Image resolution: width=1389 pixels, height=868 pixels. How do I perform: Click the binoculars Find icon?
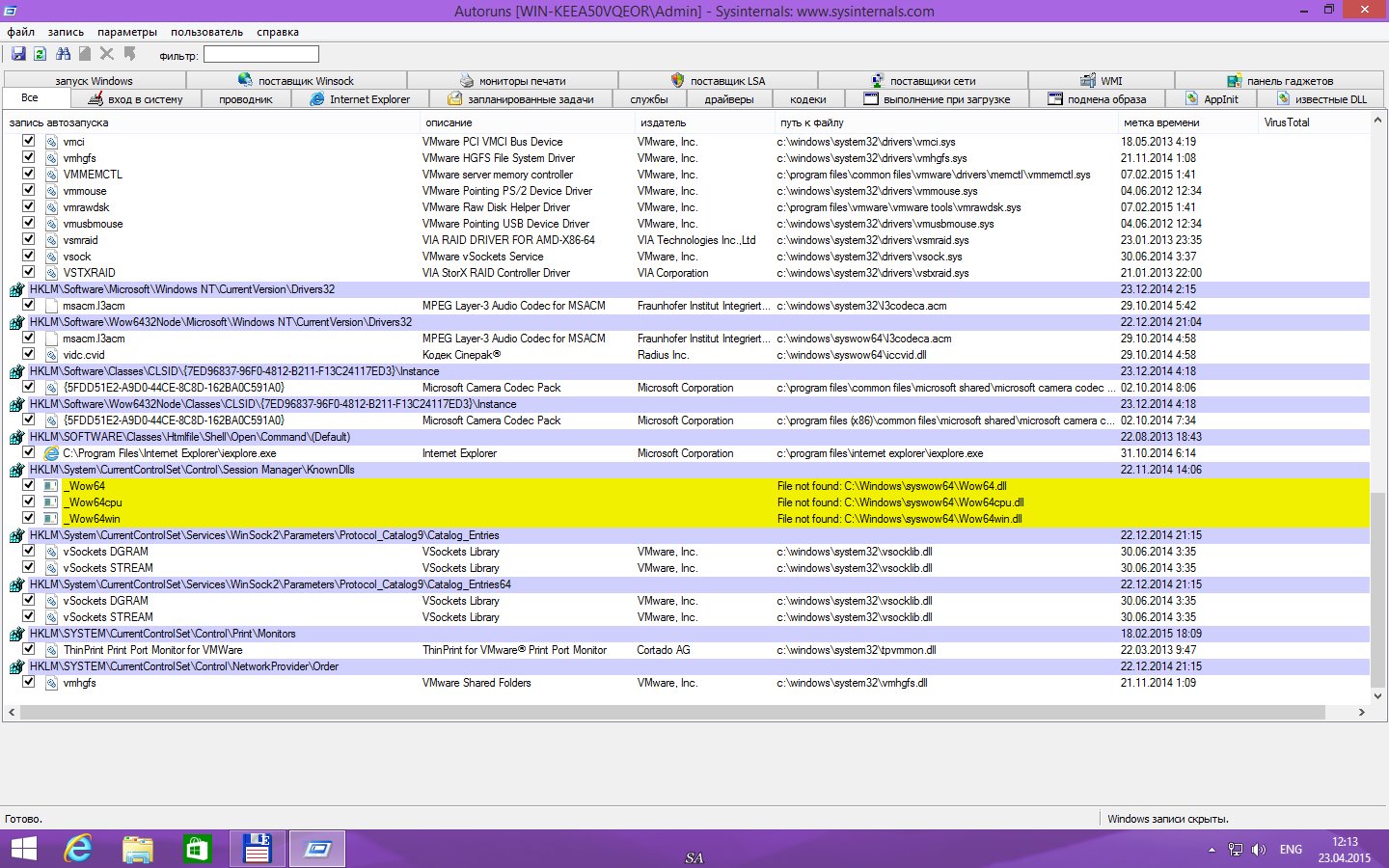[x=63, y=54]
